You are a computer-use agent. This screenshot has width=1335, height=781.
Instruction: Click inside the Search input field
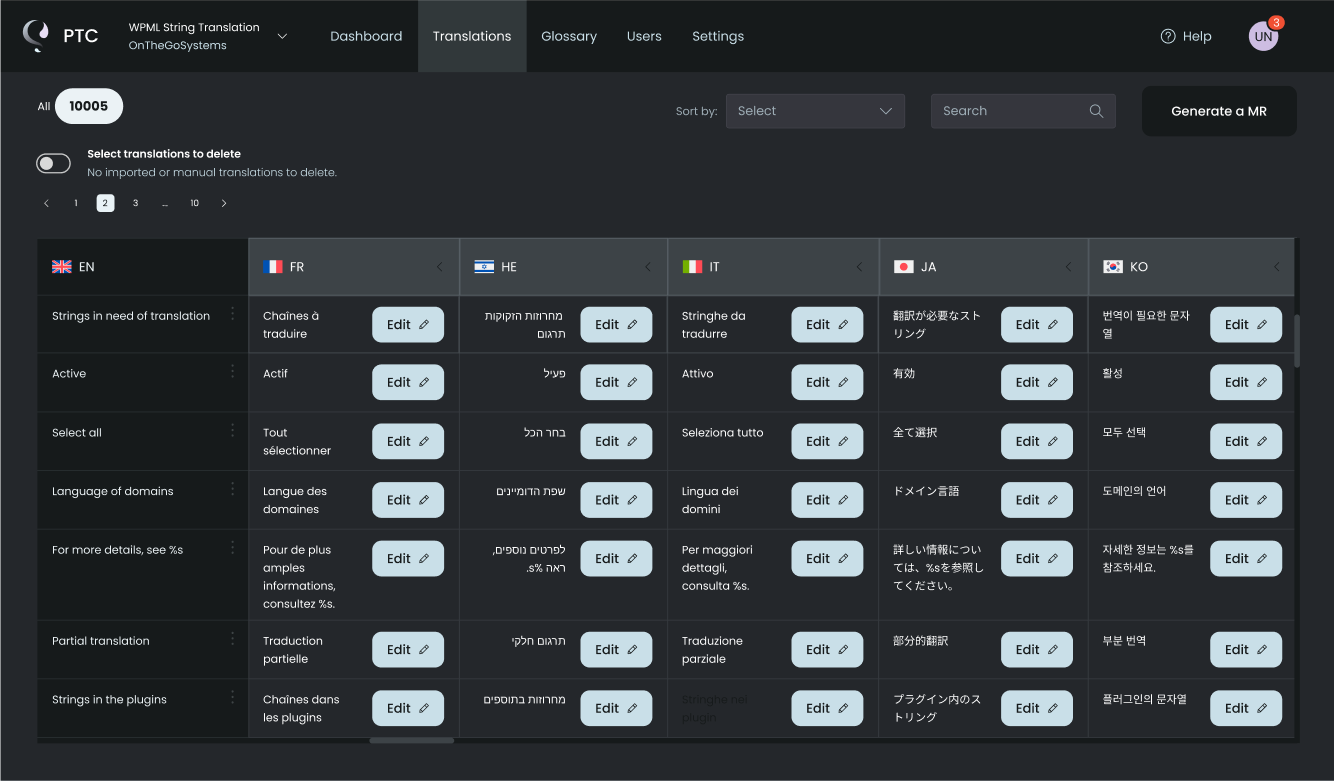pyautogui.click(x=1000, y=111)
